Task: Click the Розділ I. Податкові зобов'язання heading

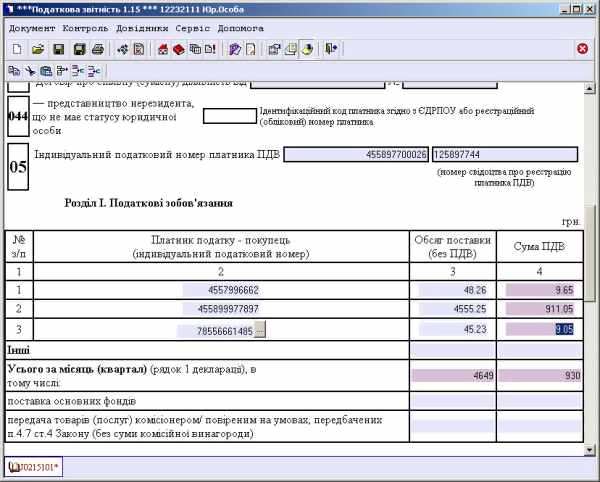Action: (148, 203)
